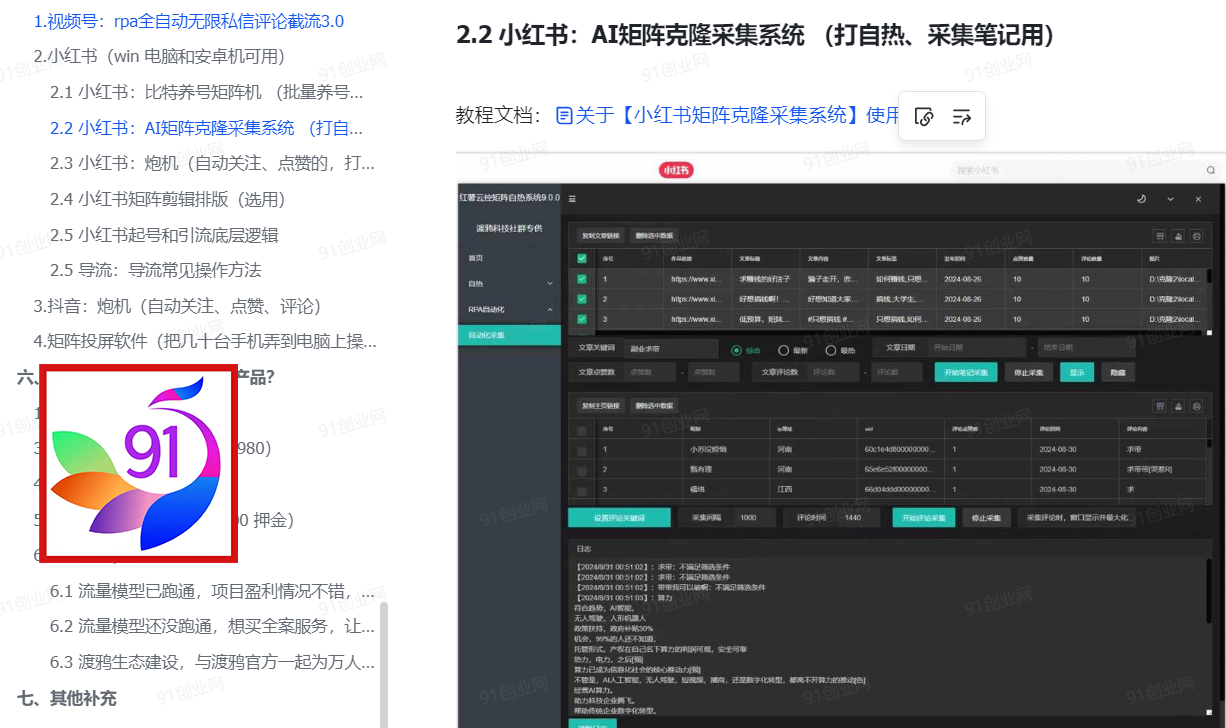Click export icon above the article table
This screenshot has height=728, width=1226.
1178,236
